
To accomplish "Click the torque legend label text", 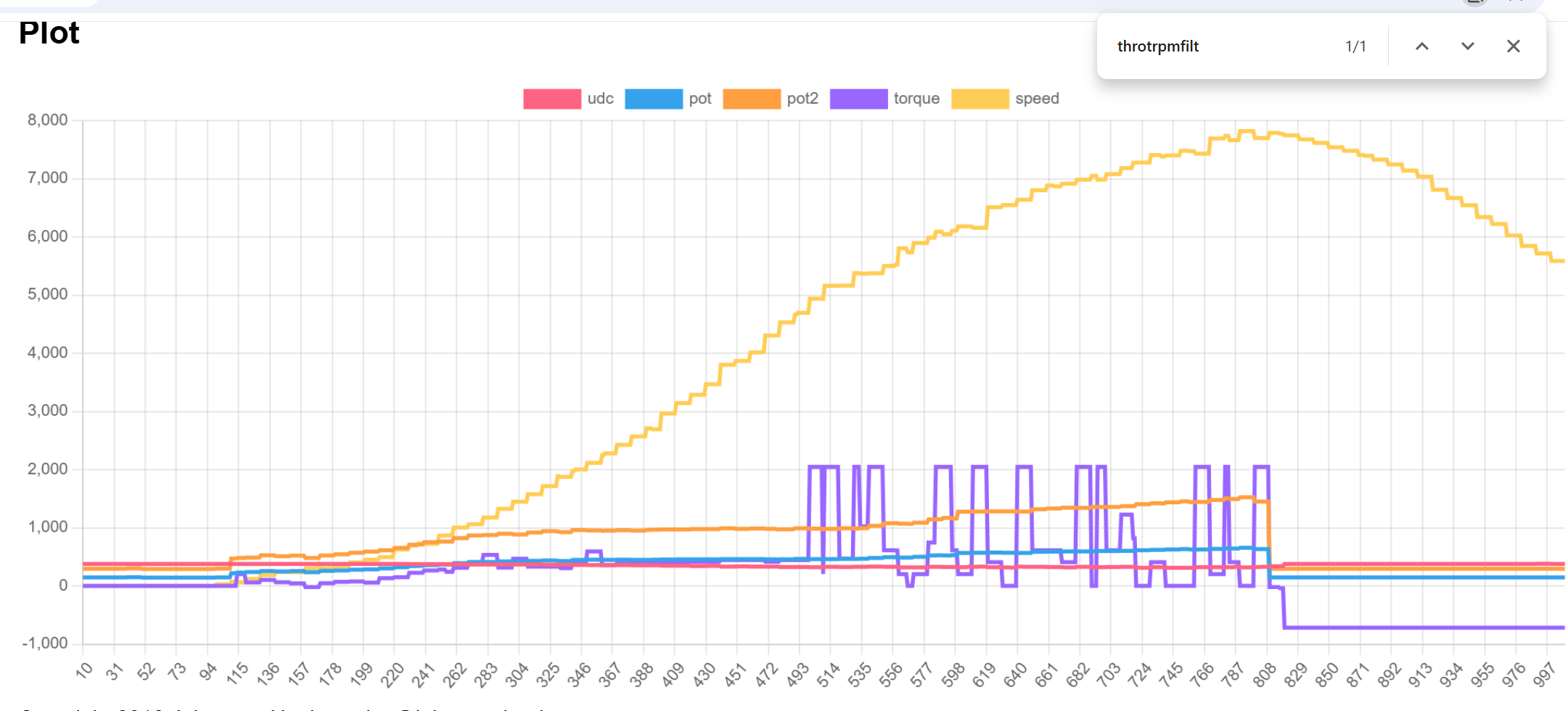I will point(916,99).
